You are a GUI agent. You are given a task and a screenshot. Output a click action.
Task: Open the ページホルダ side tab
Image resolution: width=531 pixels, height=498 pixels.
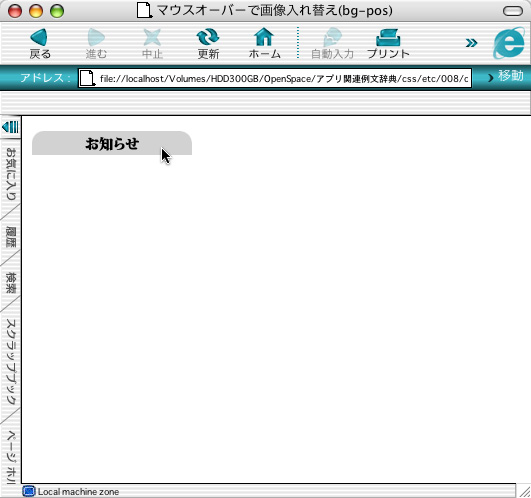(10, 457)
